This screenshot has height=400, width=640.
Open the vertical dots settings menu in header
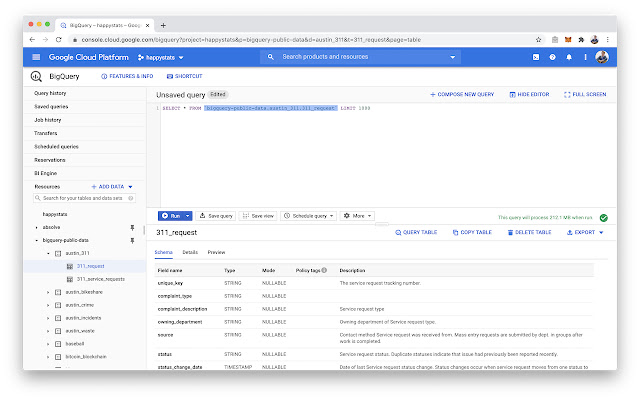click(585, 57)
